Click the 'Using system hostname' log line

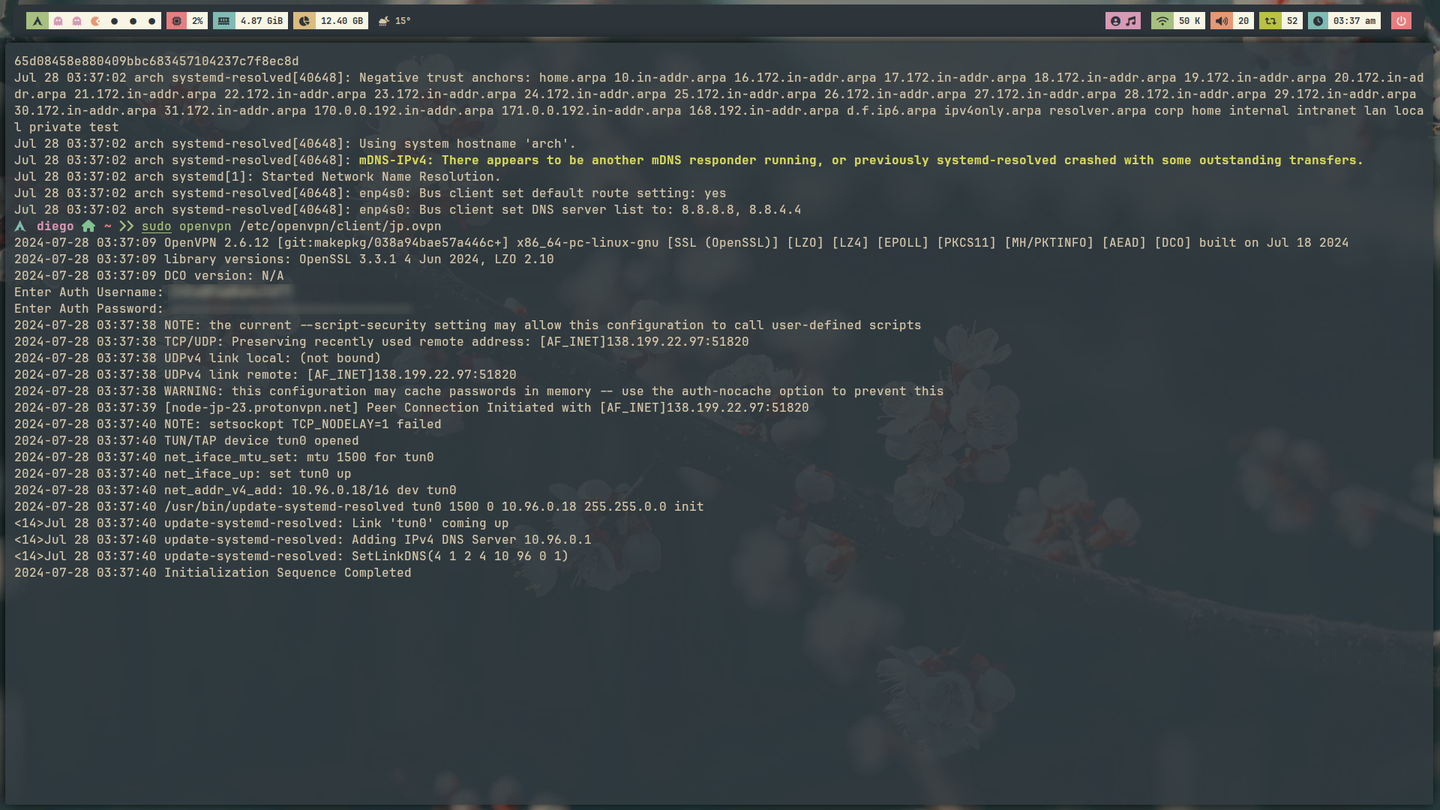pos(295,144)
